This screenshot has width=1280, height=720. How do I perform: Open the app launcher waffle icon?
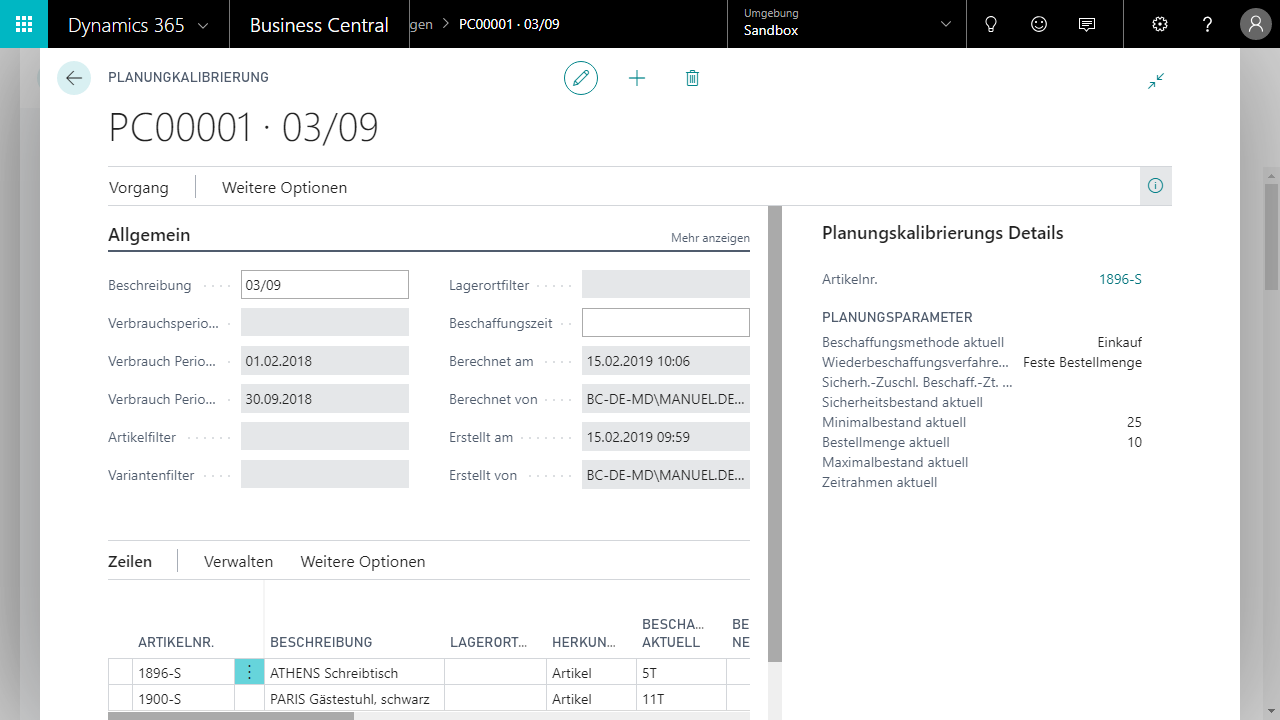24,24
